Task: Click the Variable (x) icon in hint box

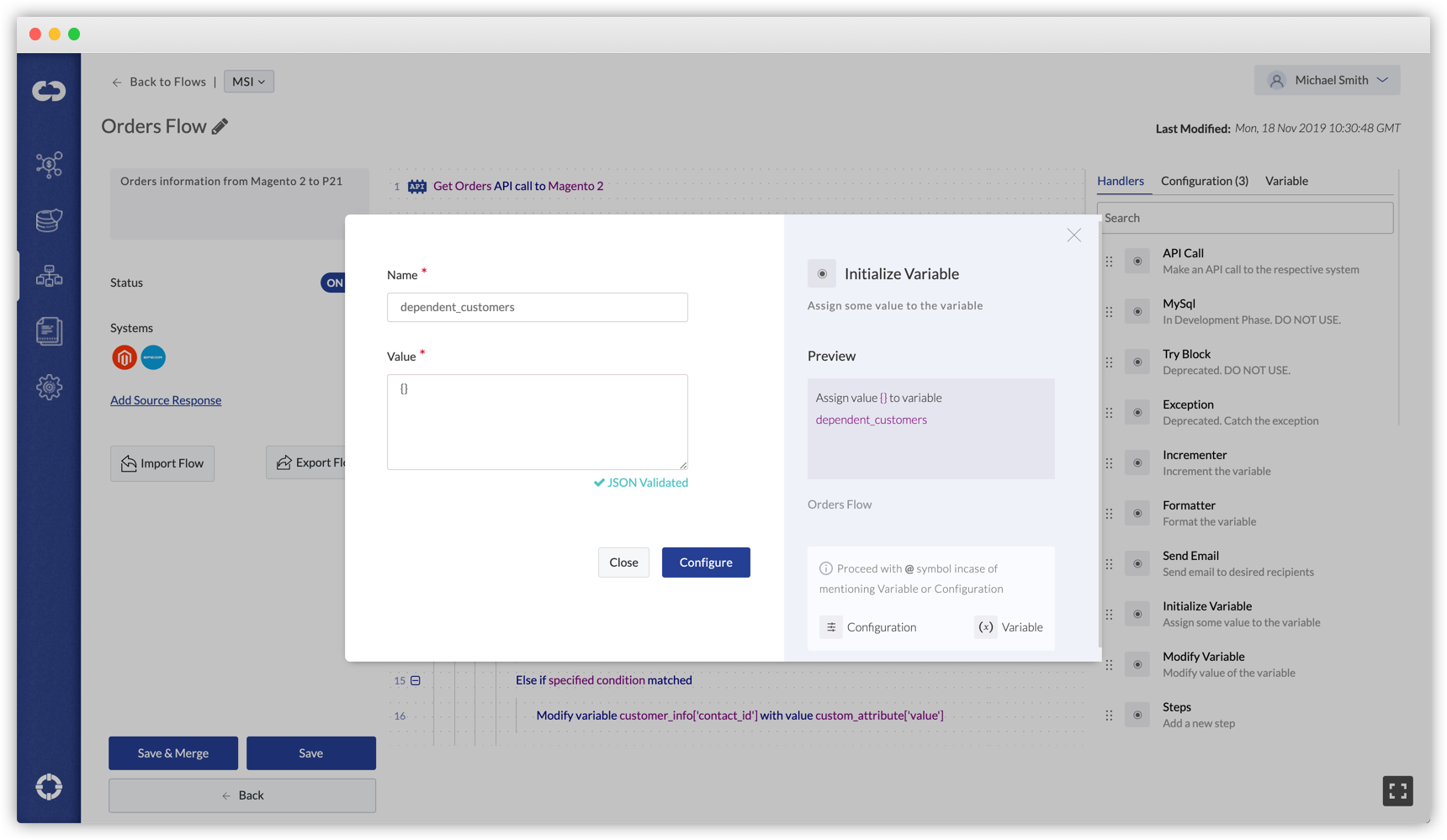Action: click(x=986, y=627)
